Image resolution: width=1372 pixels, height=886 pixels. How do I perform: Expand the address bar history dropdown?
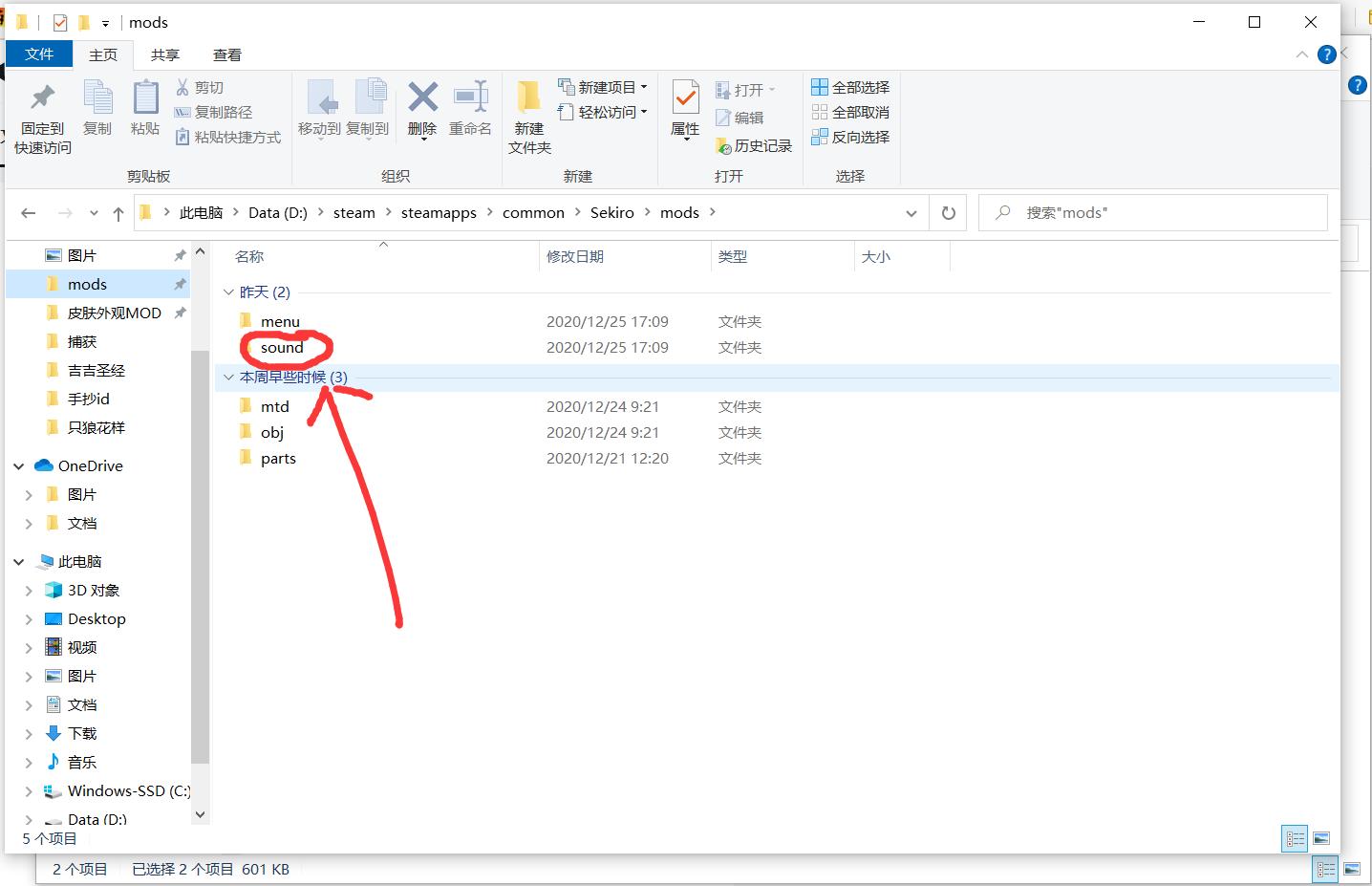pyautogui.click(x=911, y=213)
